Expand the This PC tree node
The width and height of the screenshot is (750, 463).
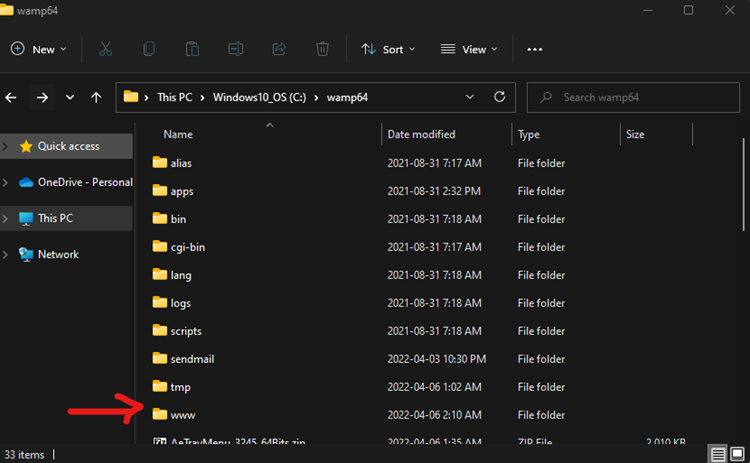[x=5, y=219]
